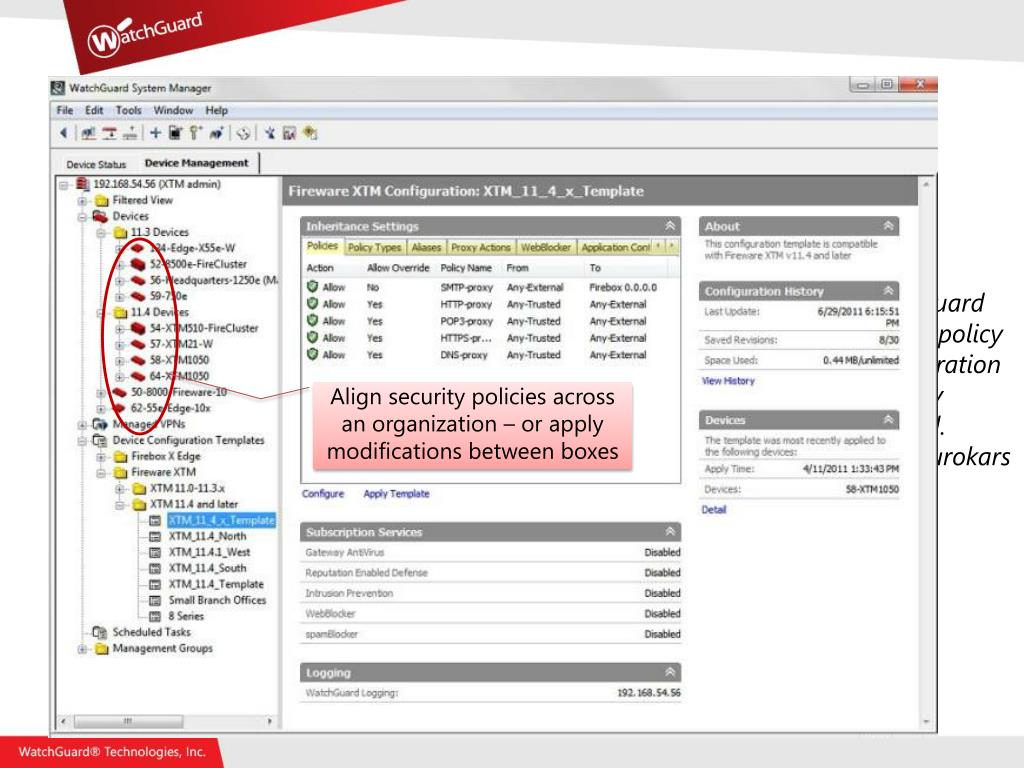Click the Device Configuration Templates icon
The width and height of the screenshot is (1024, 768).
coord(101,441)
